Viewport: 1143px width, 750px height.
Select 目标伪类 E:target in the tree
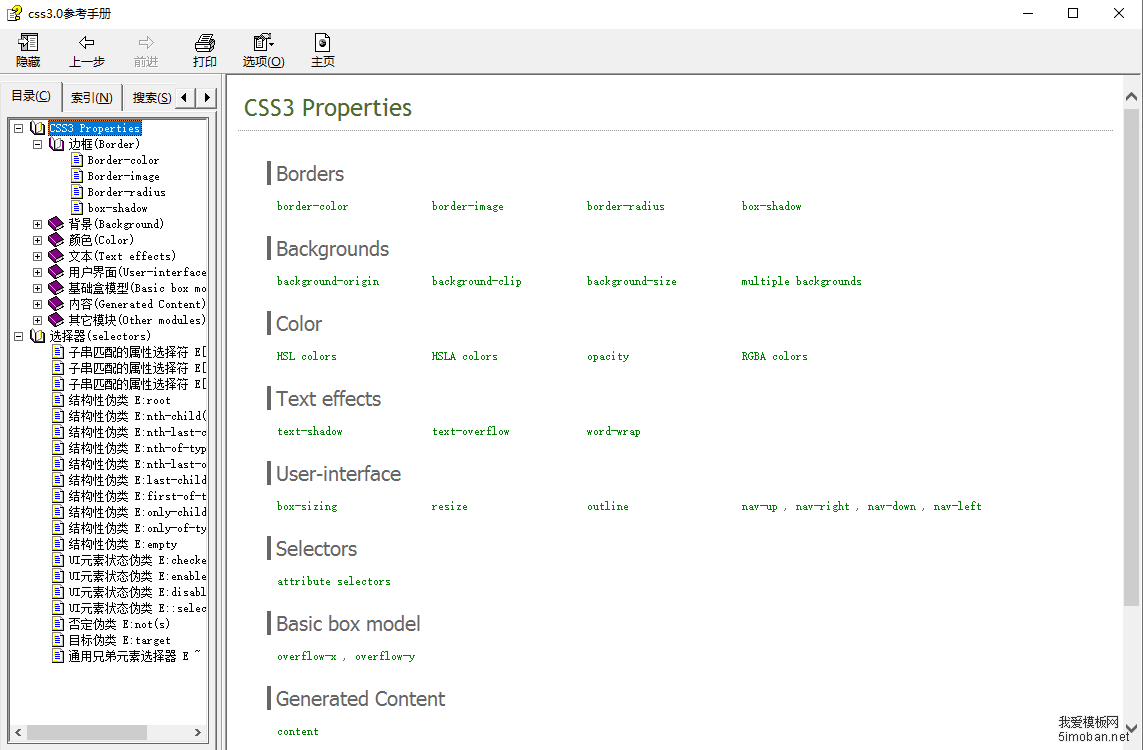[119, 640]
